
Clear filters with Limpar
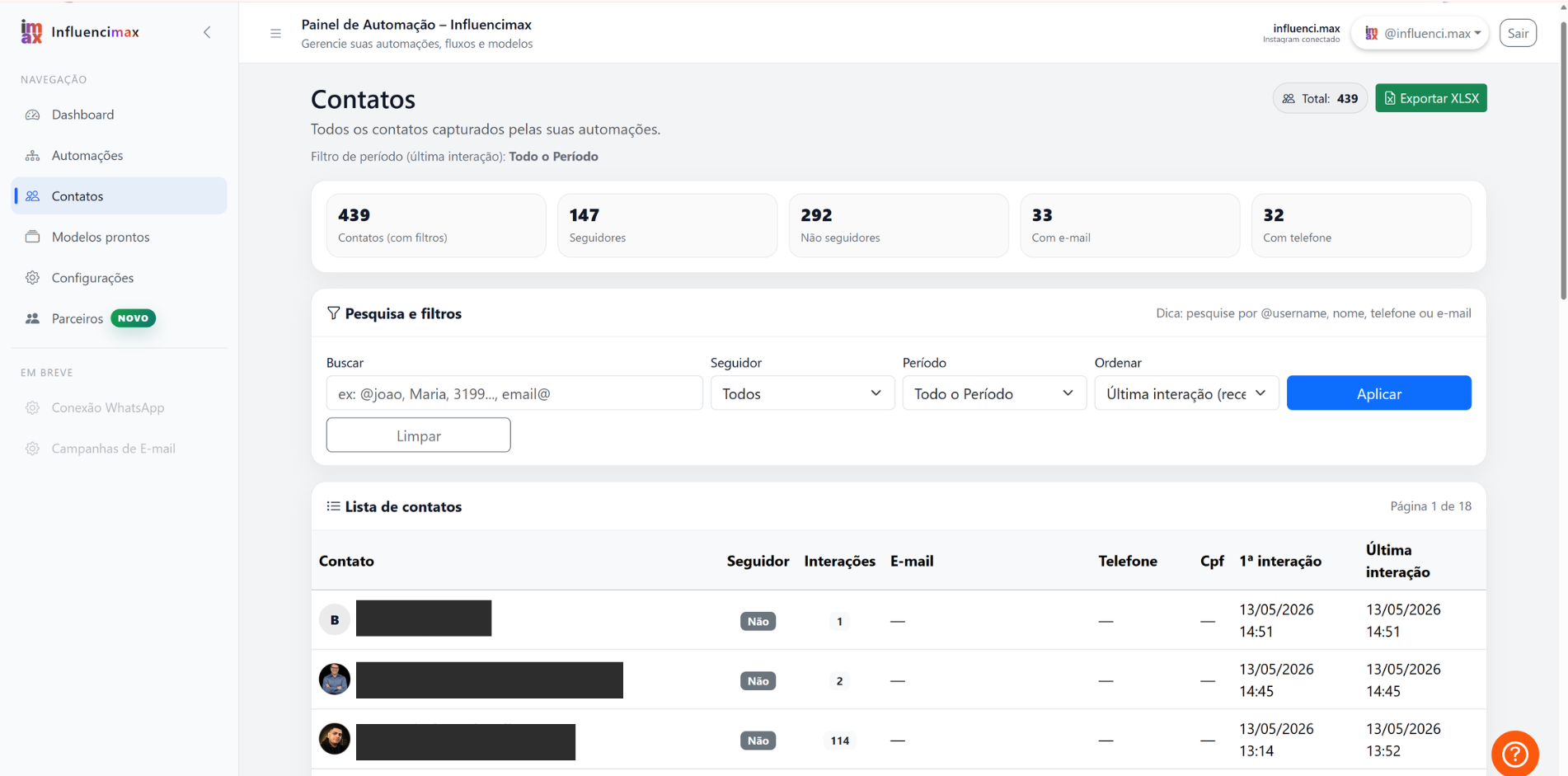tap(419, 435)
